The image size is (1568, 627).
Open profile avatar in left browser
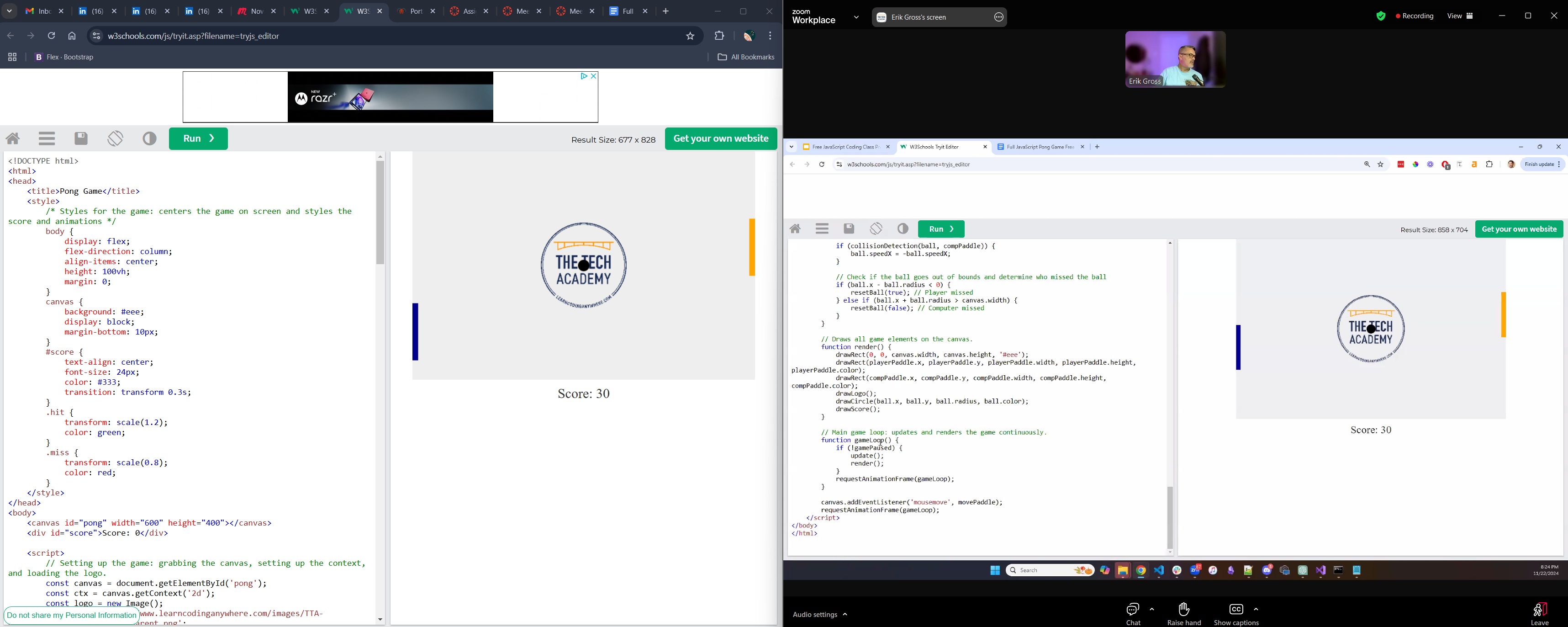point(749,37)
